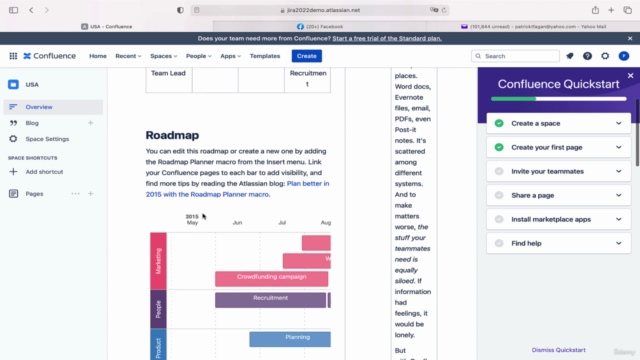Open Blog in sidebar
The image size is (640, 360).
32,123
